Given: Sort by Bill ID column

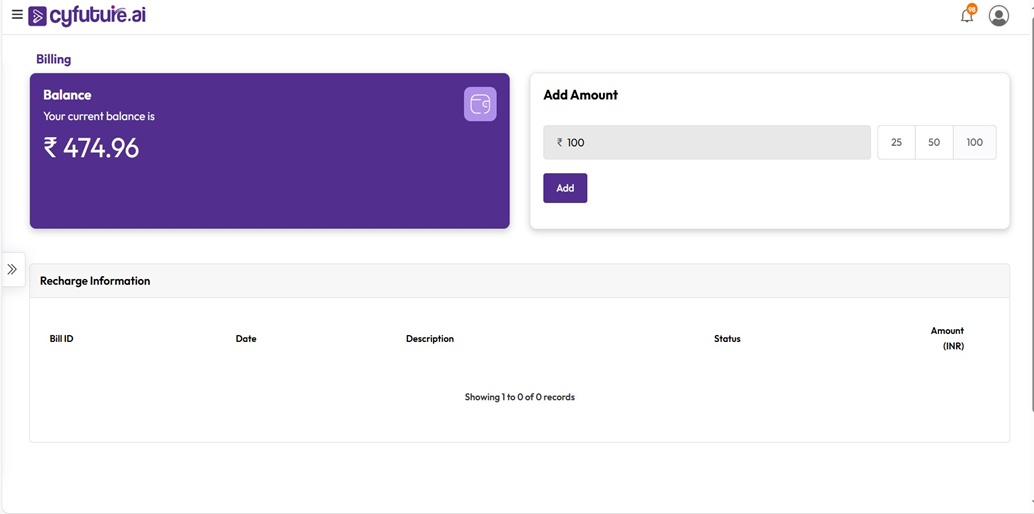Looking at the screenshot, I should 61,339.
